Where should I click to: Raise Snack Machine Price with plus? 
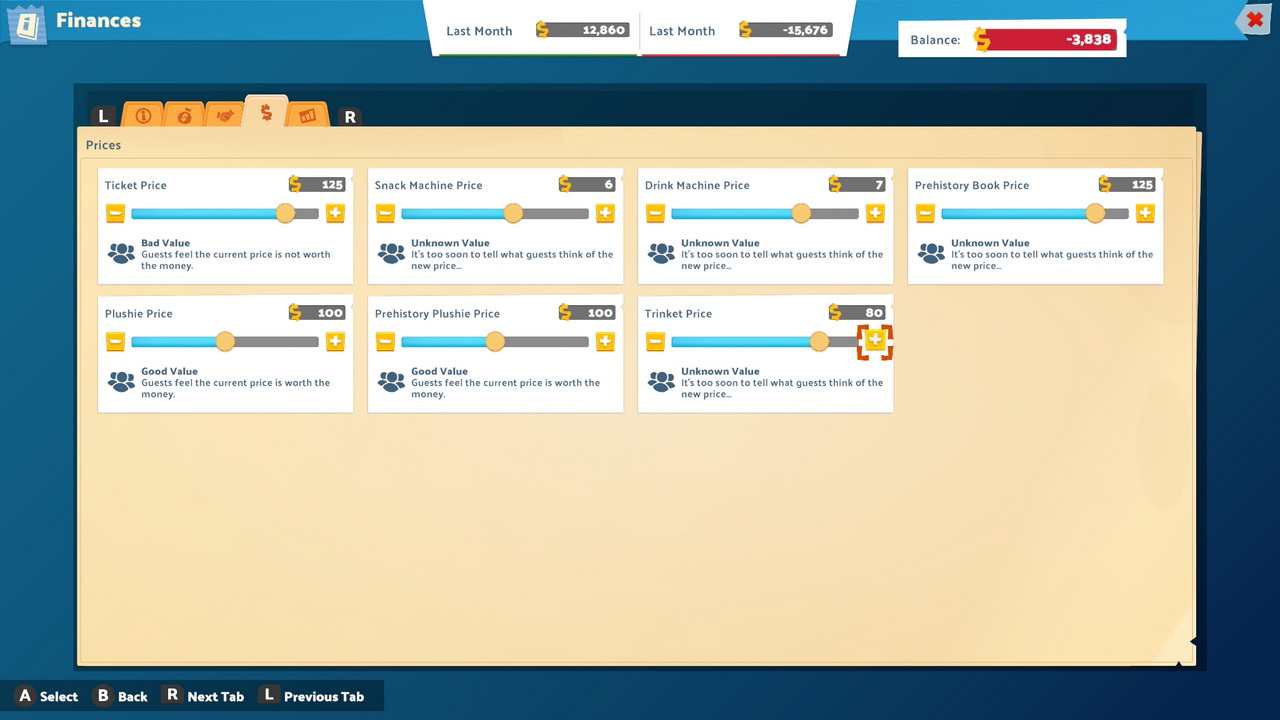pos(605,213)
